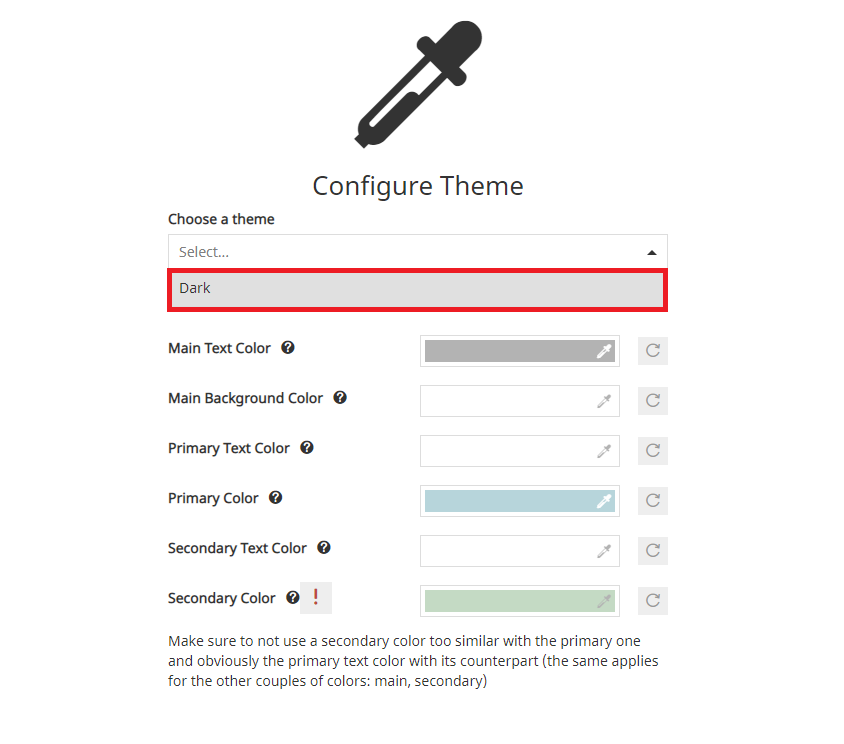The image size is (844, 744).
Task: Click help icon beside Main Background Color
Action: click(x=340, y=398)
